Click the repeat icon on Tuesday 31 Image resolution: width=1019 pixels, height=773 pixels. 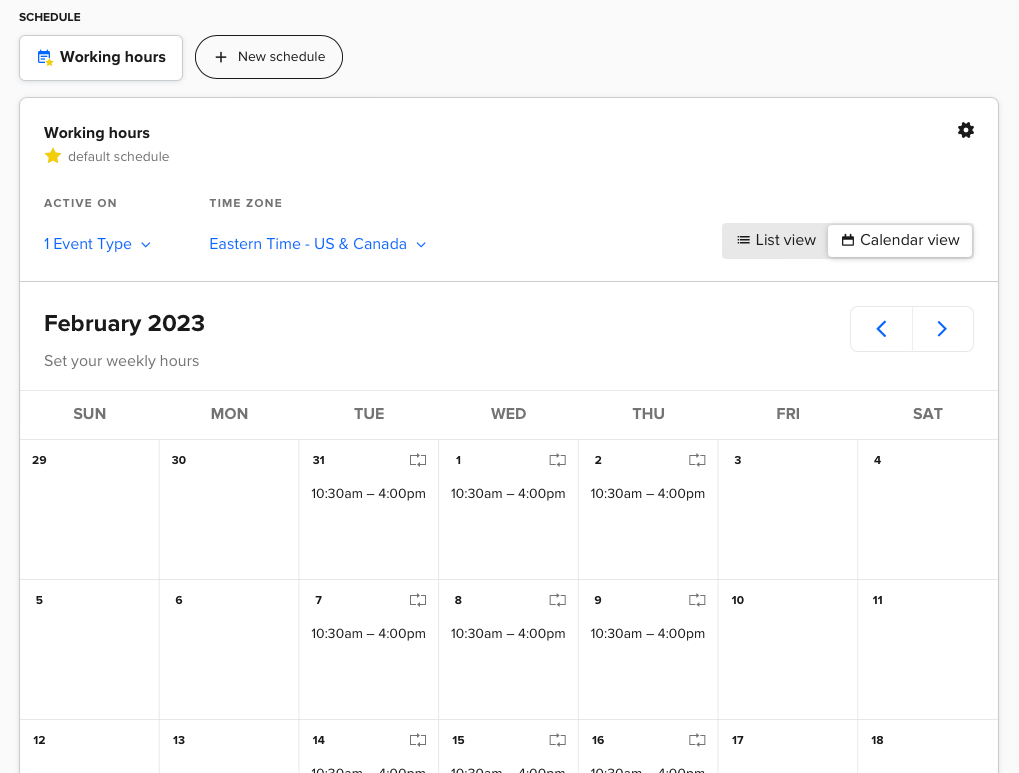tap(418, 460)
